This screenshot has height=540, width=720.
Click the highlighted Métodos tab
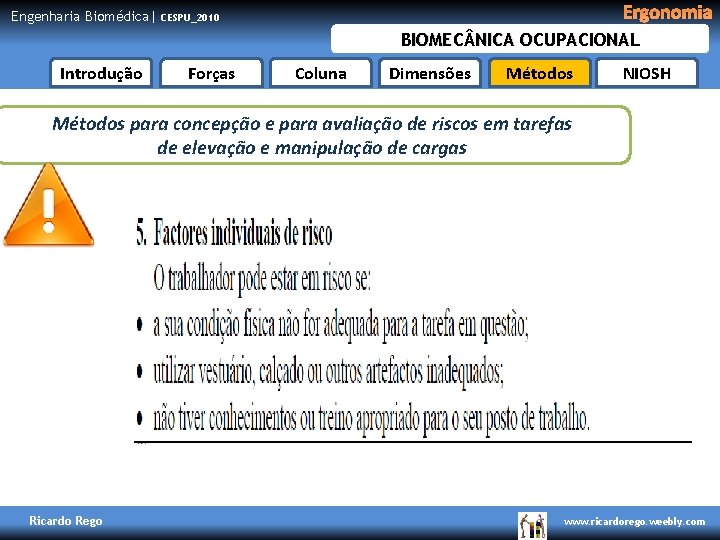coord(539,73)
